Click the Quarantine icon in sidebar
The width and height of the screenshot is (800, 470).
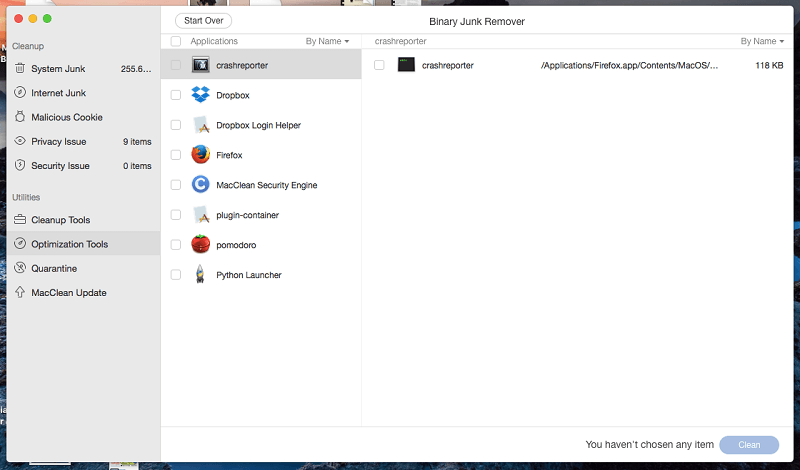point(20,268)
